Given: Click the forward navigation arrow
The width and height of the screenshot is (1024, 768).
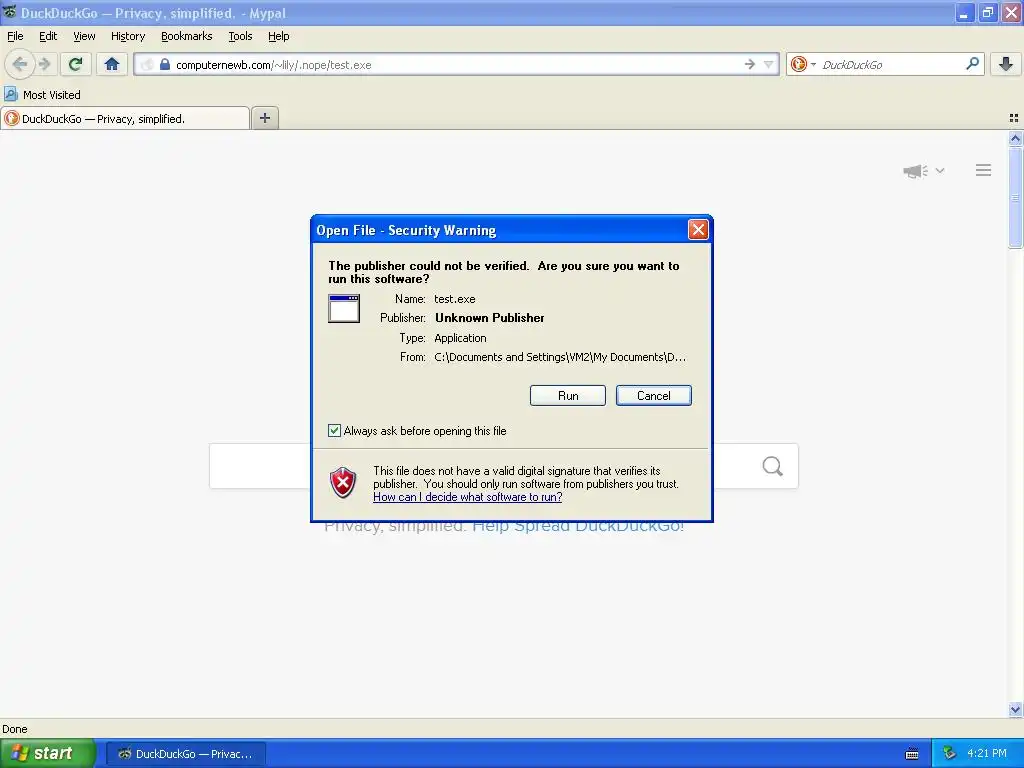Looking at the screenshot, I should (x=44, y=64).
